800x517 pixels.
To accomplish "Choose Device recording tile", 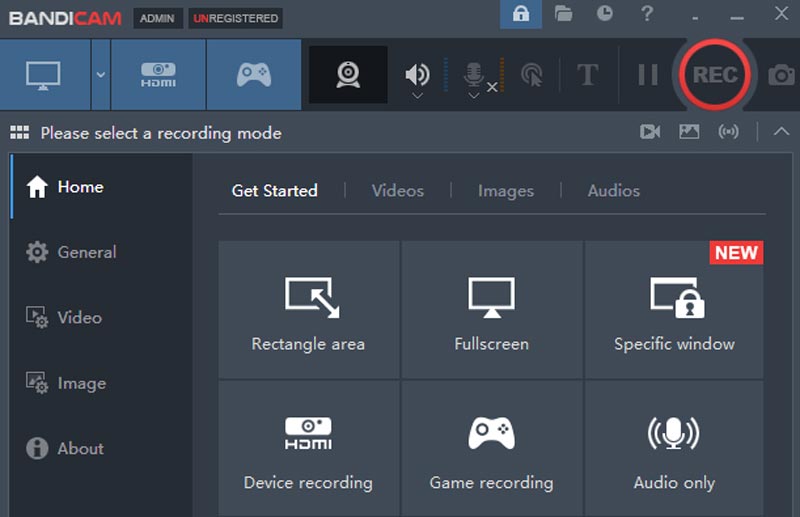I will [x=309, y=449].
